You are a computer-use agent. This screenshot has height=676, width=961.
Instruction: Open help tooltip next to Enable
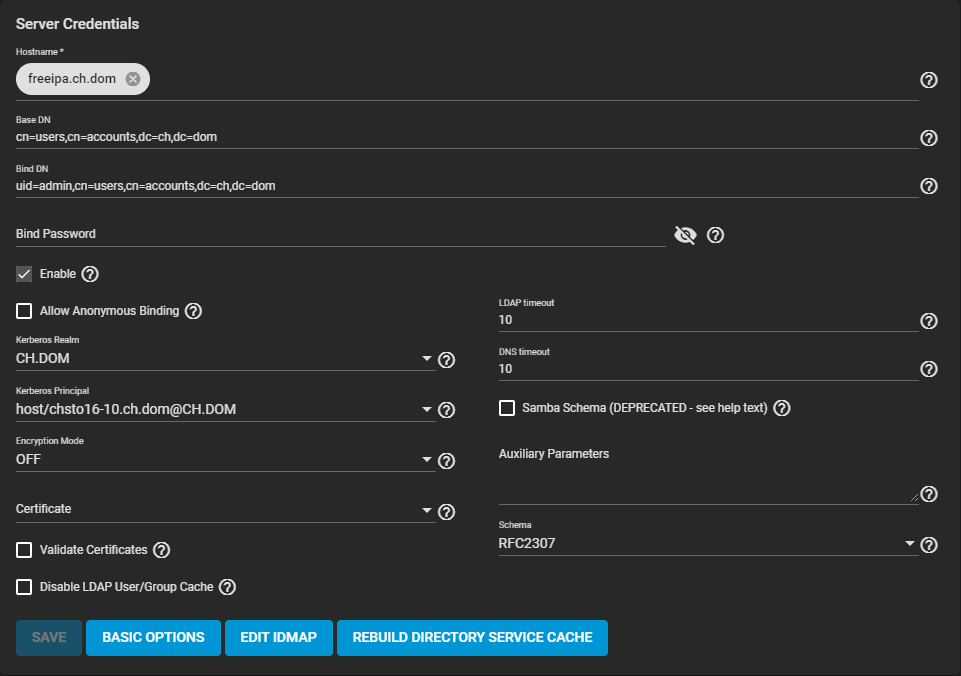click(x=90, y=274)
